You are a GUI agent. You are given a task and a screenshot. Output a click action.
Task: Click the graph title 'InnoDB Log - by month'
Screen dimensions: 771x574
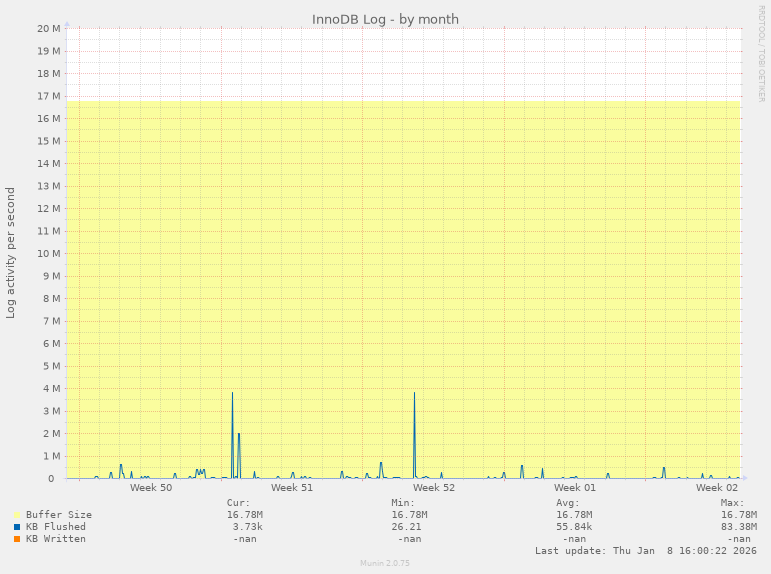[385, 19]
